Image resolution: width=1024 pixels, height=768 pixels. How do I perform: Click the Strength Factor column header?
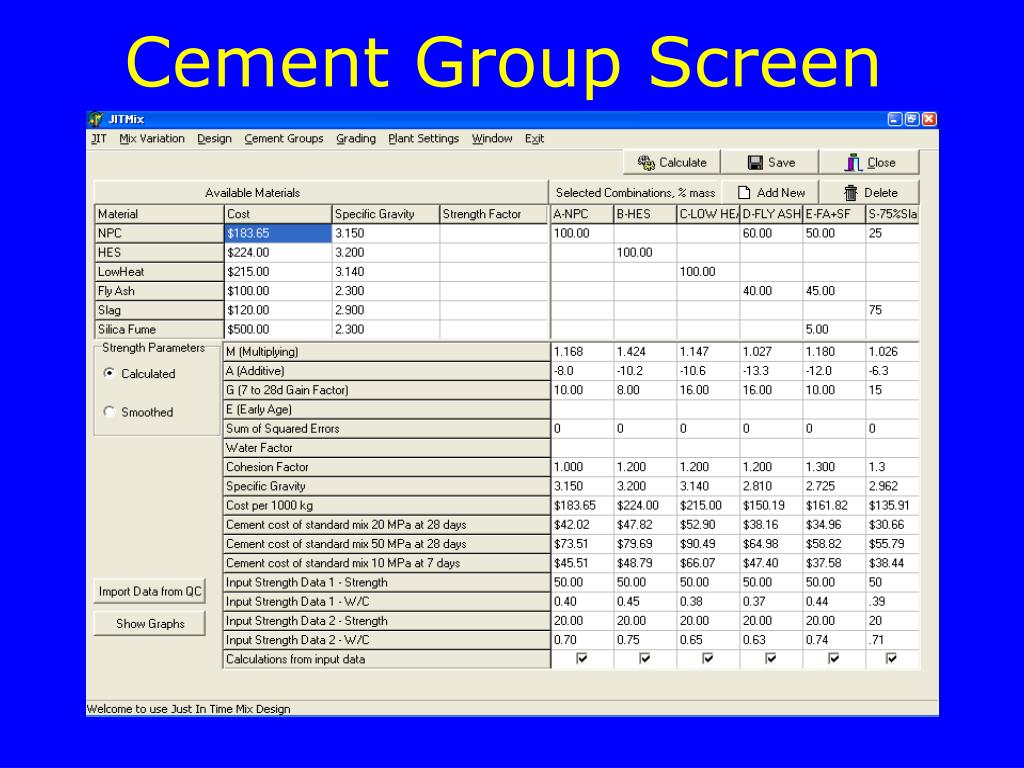click(x=494, y=214)
